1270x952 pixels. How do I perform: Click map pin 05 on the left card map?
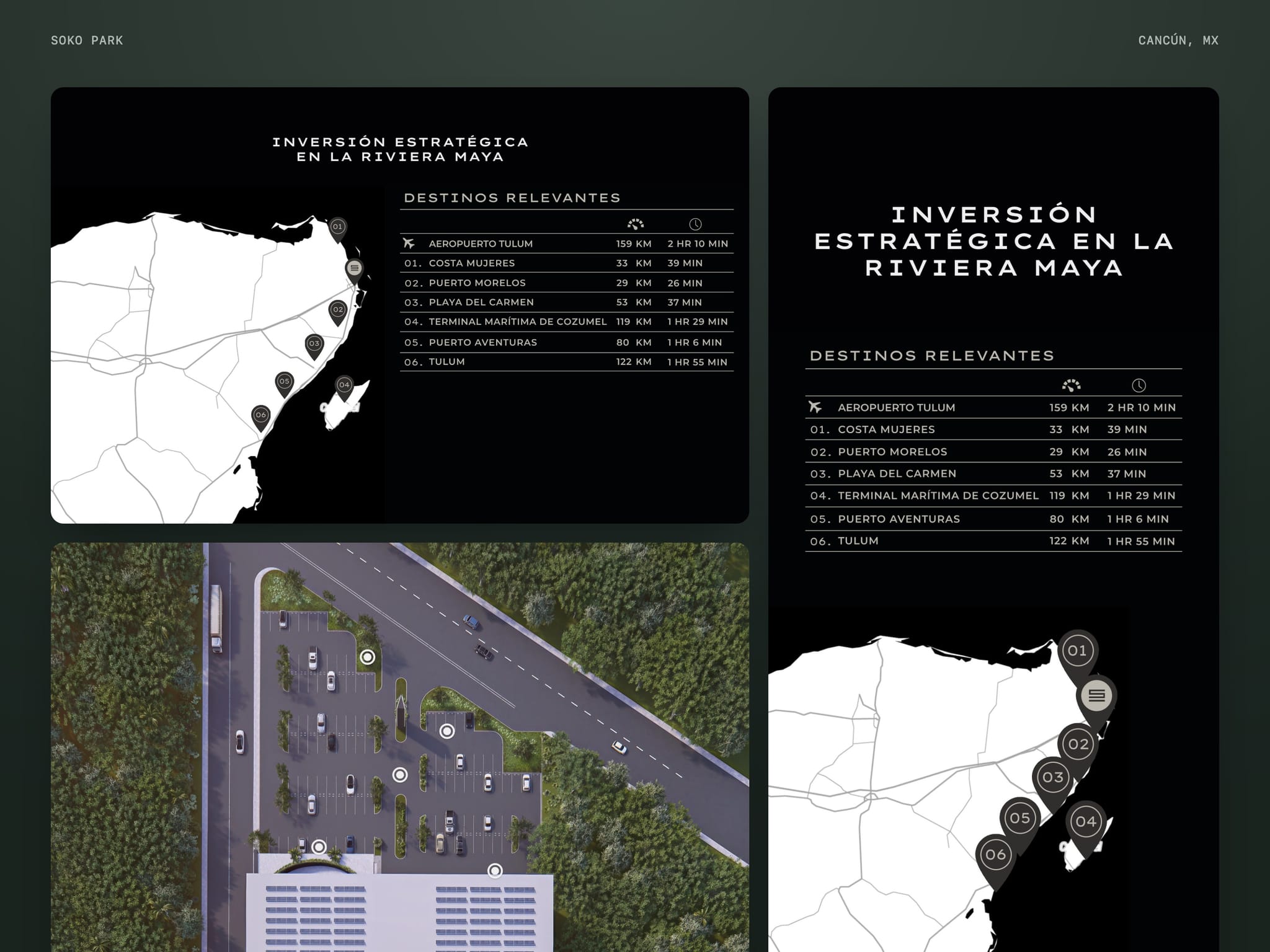[284, 384]
